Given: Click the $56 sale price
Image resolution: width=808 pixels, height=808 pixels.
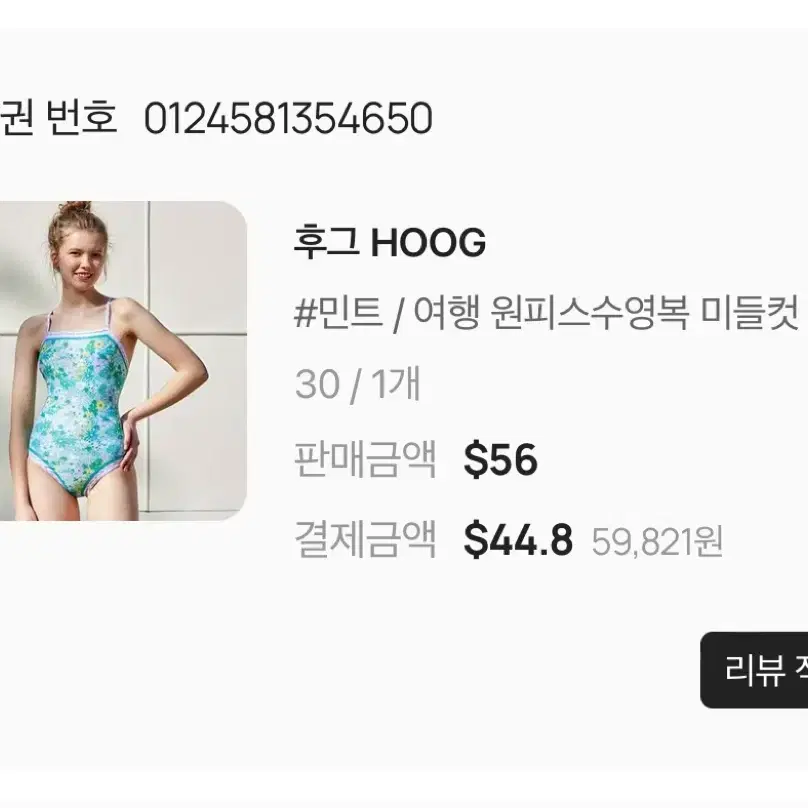Looking at the screenshot, I should click(x=500, y=459).
